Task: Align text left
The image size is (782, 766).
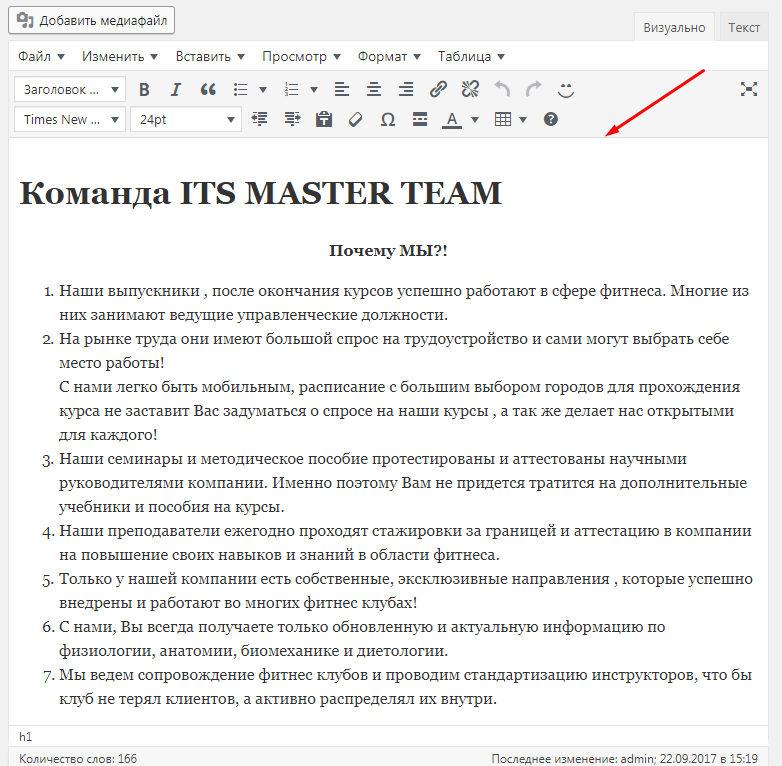Action: [342, 90]
